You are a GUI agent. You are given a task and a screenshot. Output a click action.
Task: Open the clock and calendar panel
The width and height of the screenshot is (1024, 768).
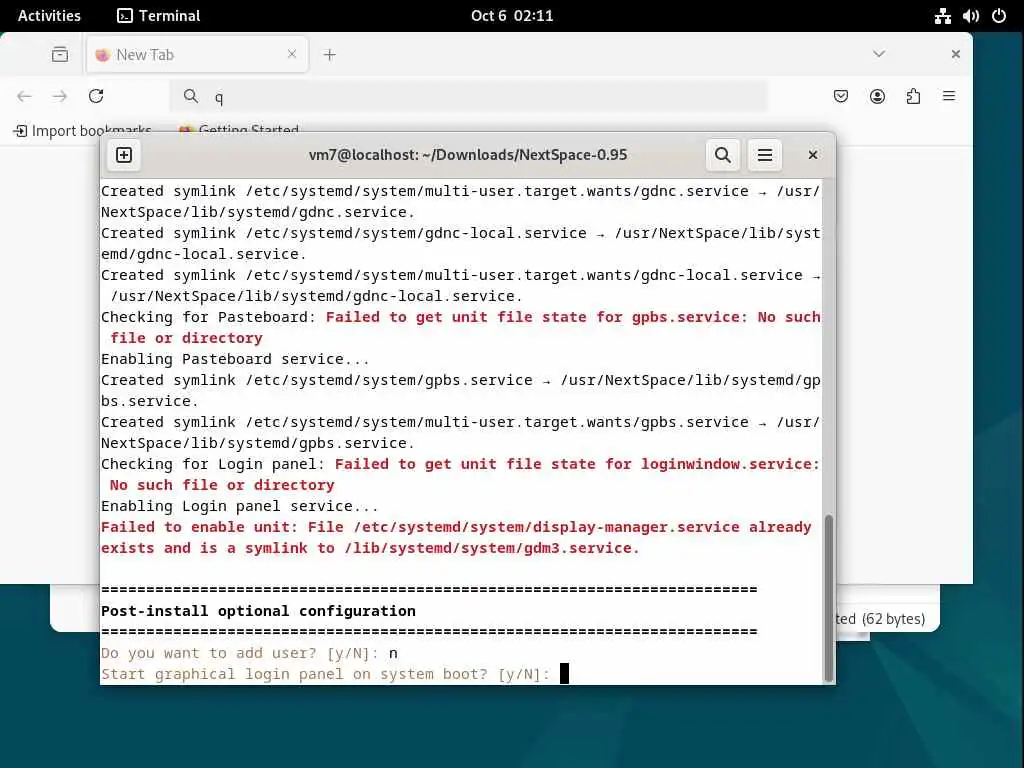click(x=512, y=16)
